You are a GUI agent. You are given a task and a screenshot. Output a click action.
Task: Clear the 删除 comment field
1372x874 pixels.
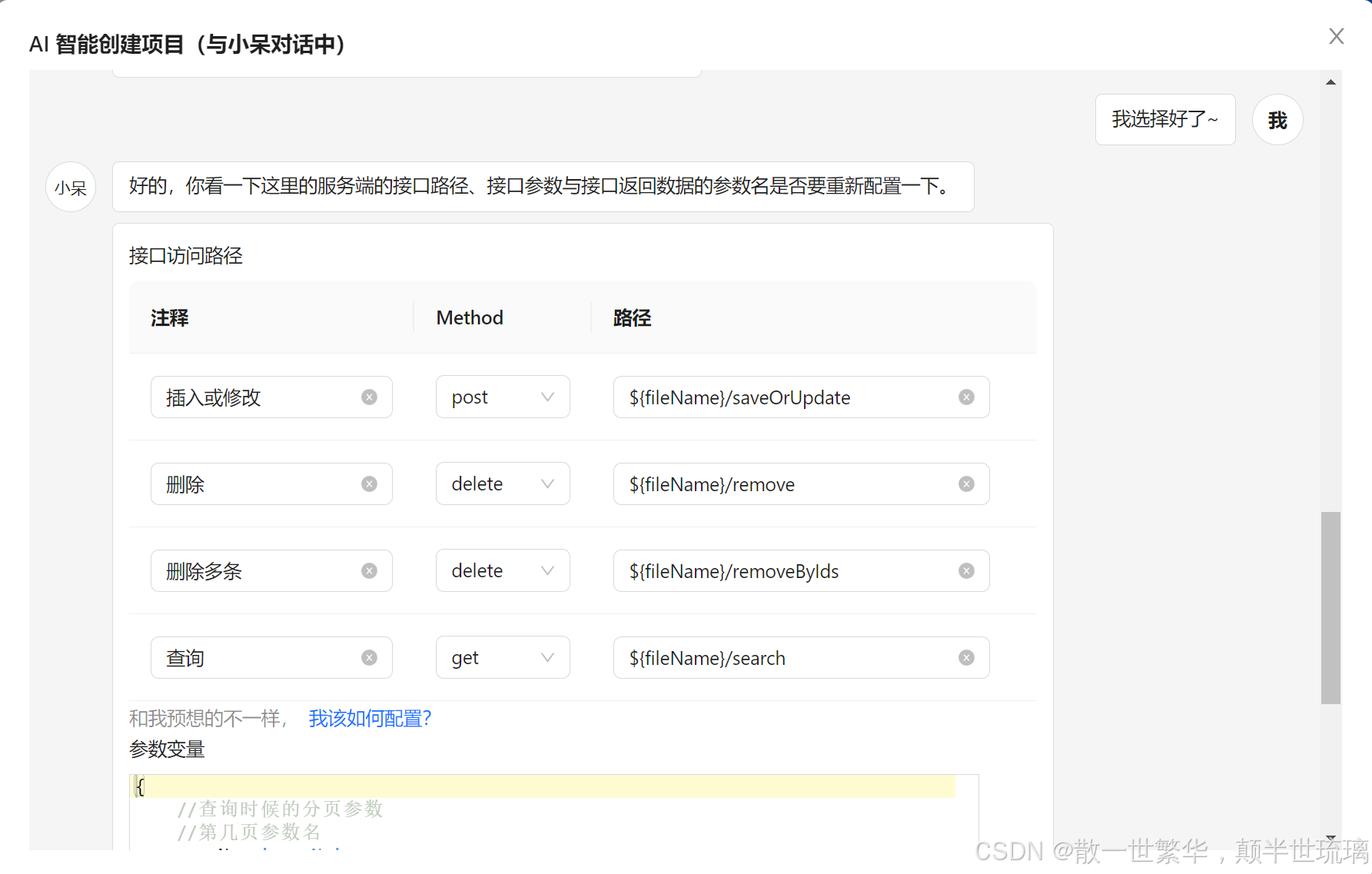click(369, 484)
